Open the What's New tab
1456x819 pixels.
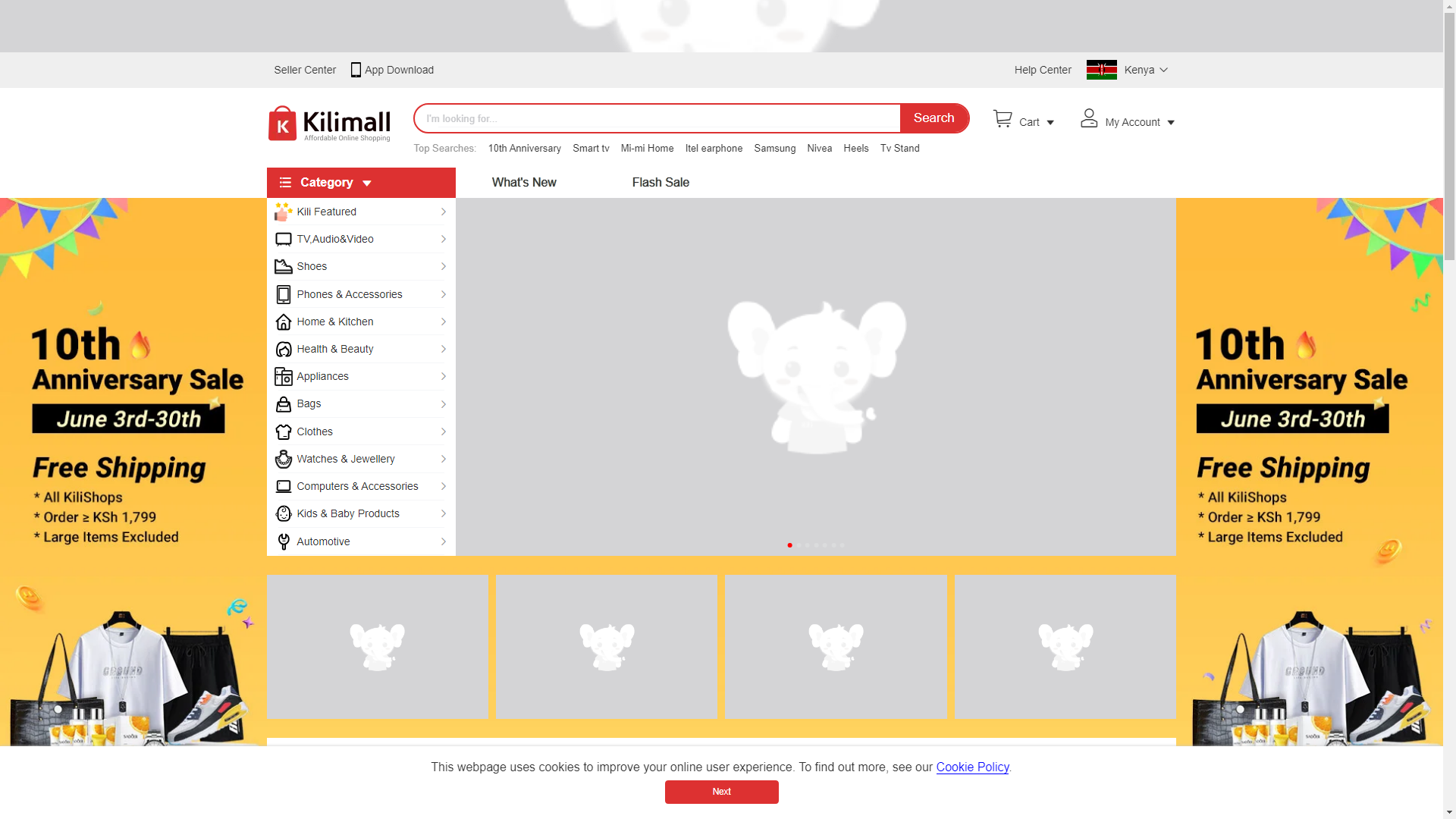[523, 183]
